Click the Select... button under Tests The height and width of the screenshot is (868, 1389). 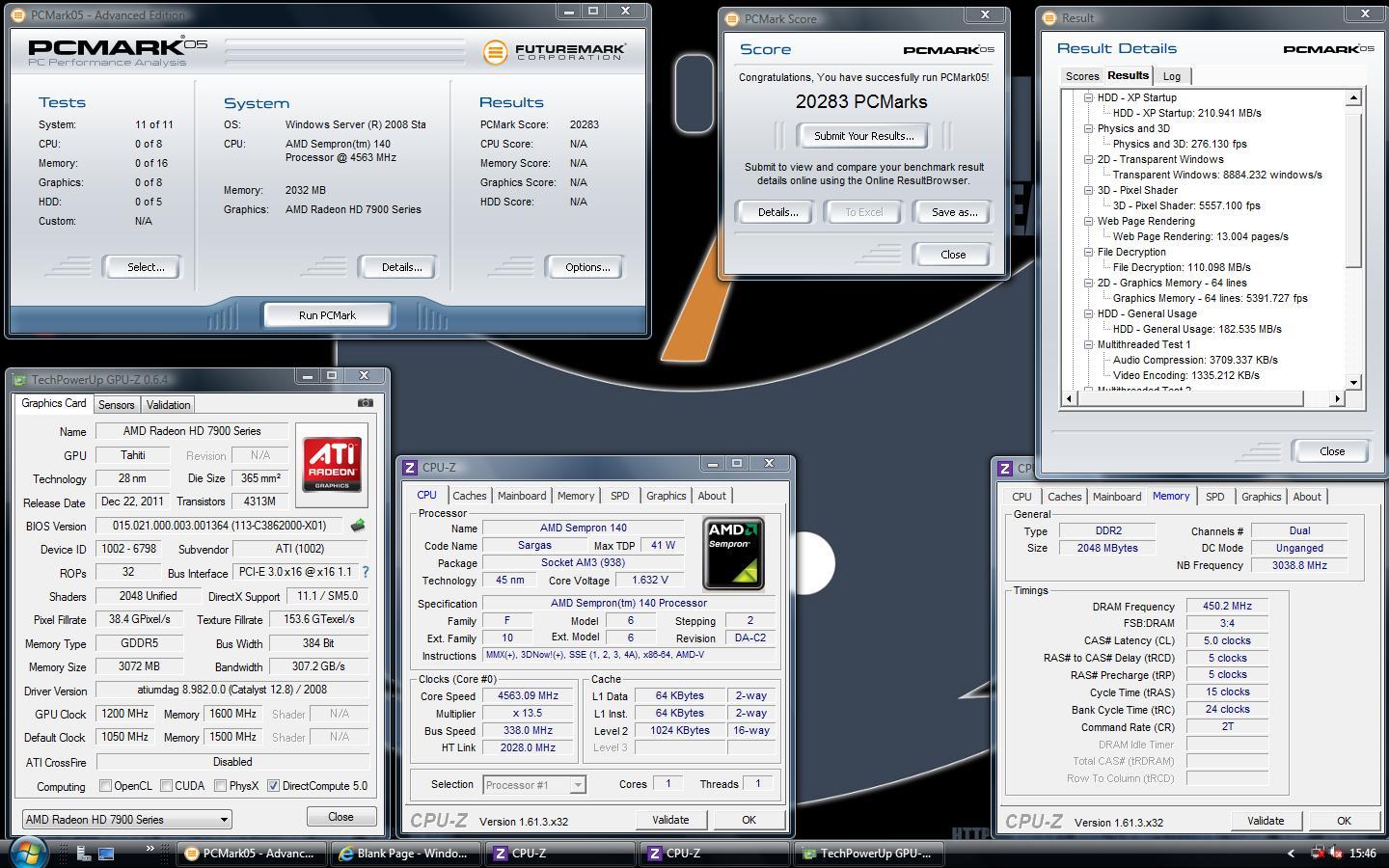[145, 267]
